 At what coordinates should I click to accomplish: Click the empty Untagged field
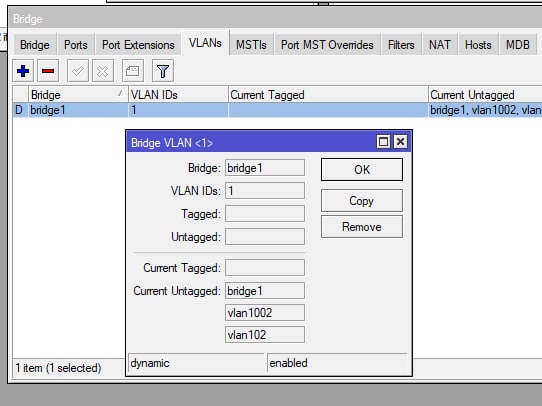click(x=265, y=237)
